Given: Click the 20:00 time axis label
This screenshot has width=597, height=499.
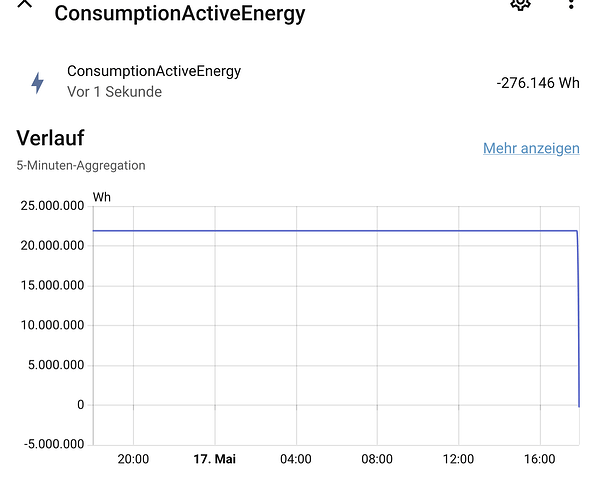Looking at the screenshot, I should [x=133, y=459].
